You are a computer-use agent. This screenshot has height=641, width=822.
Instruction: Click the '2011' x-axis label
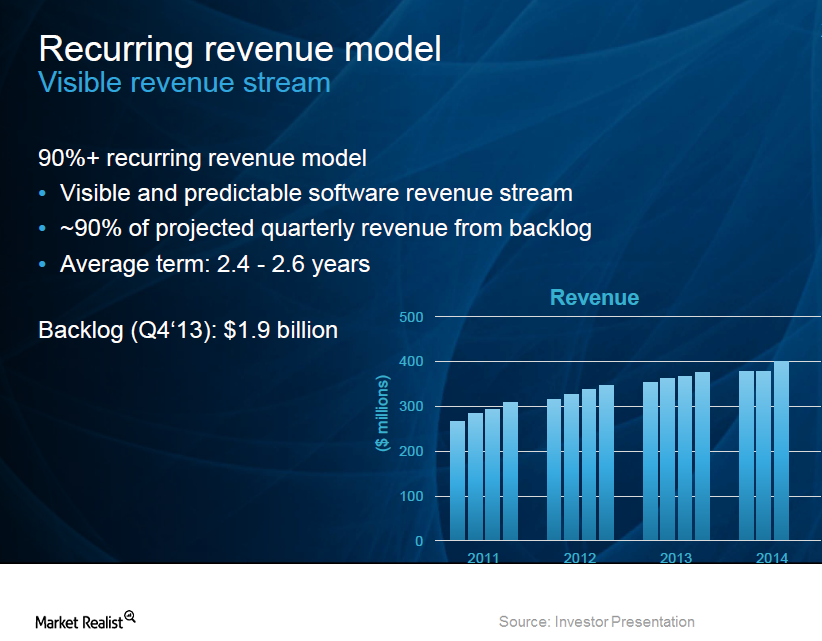[483, 558]
